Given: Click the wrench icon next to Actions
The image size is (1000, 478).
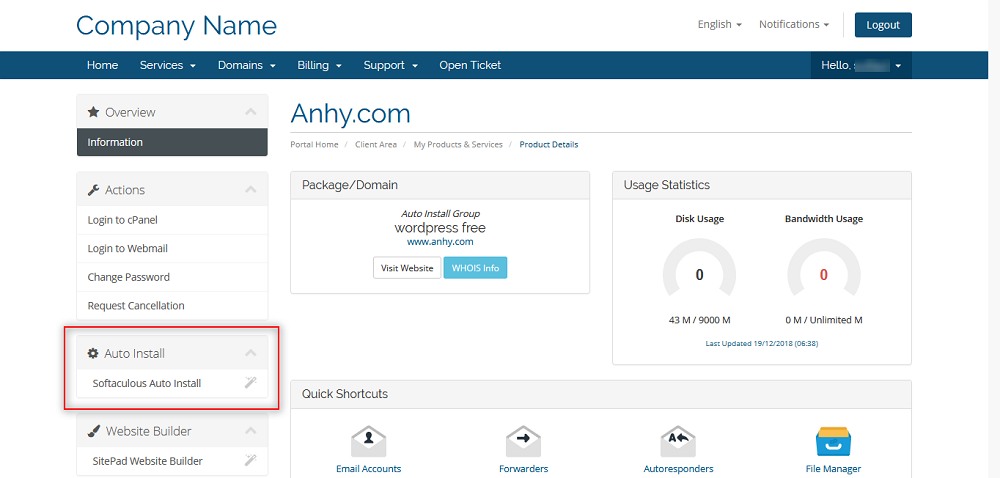Looking at the screenshot, I should tap(93, 190).
